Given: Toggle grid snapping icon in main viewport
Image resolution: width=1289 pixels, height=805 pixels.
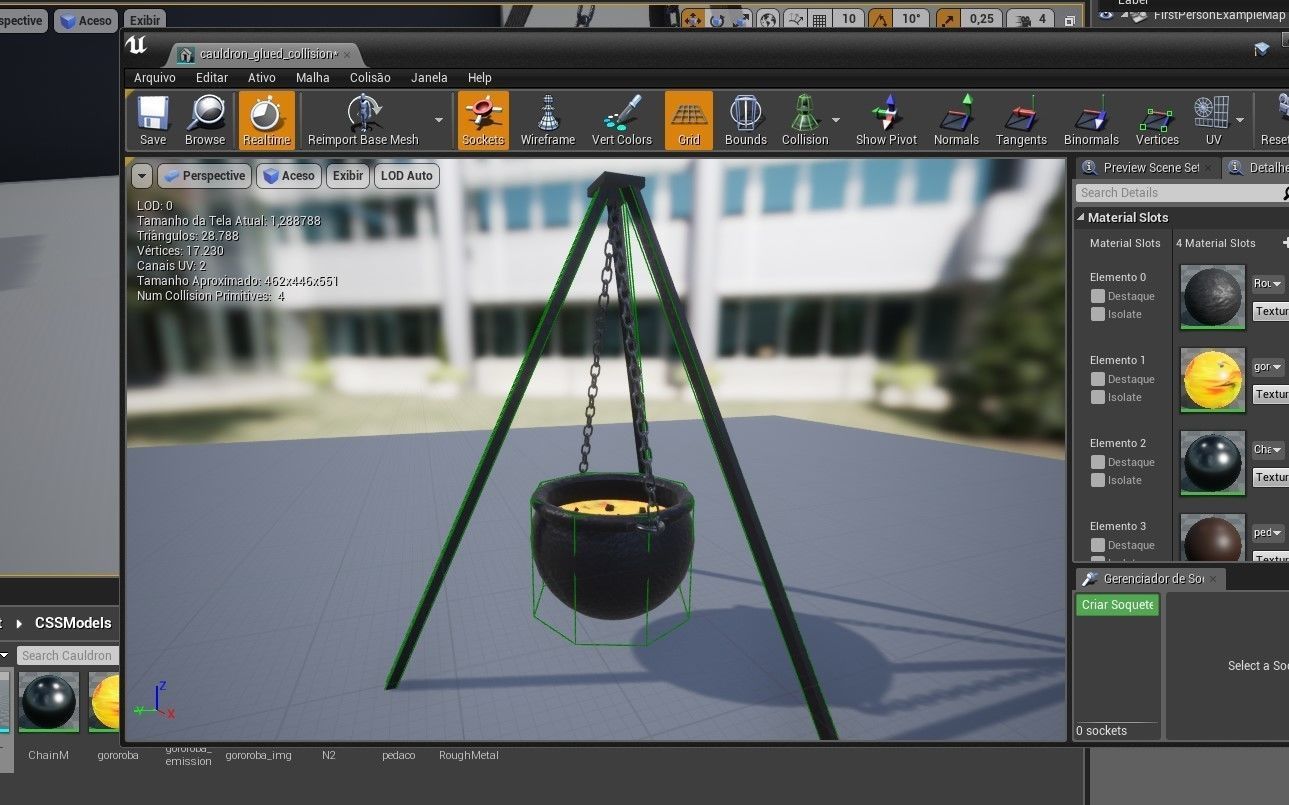Looking at the screenshot, I should click(x=820, y=19).
